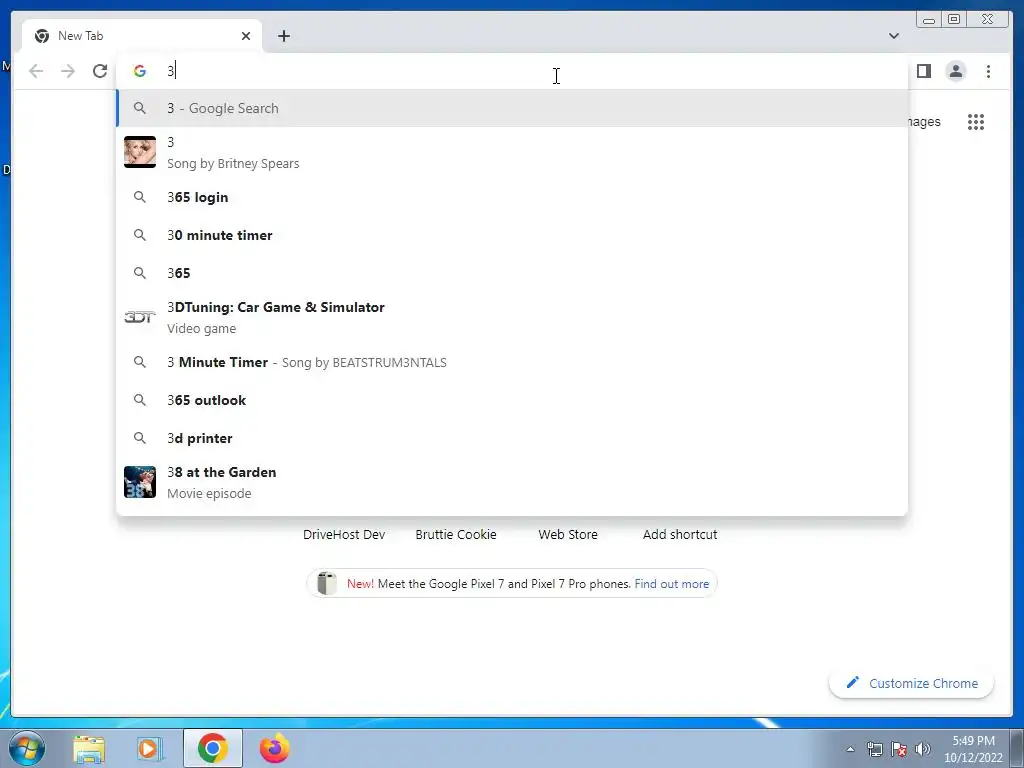Open a new tab with the plus icon

click(x=283, y=36)
